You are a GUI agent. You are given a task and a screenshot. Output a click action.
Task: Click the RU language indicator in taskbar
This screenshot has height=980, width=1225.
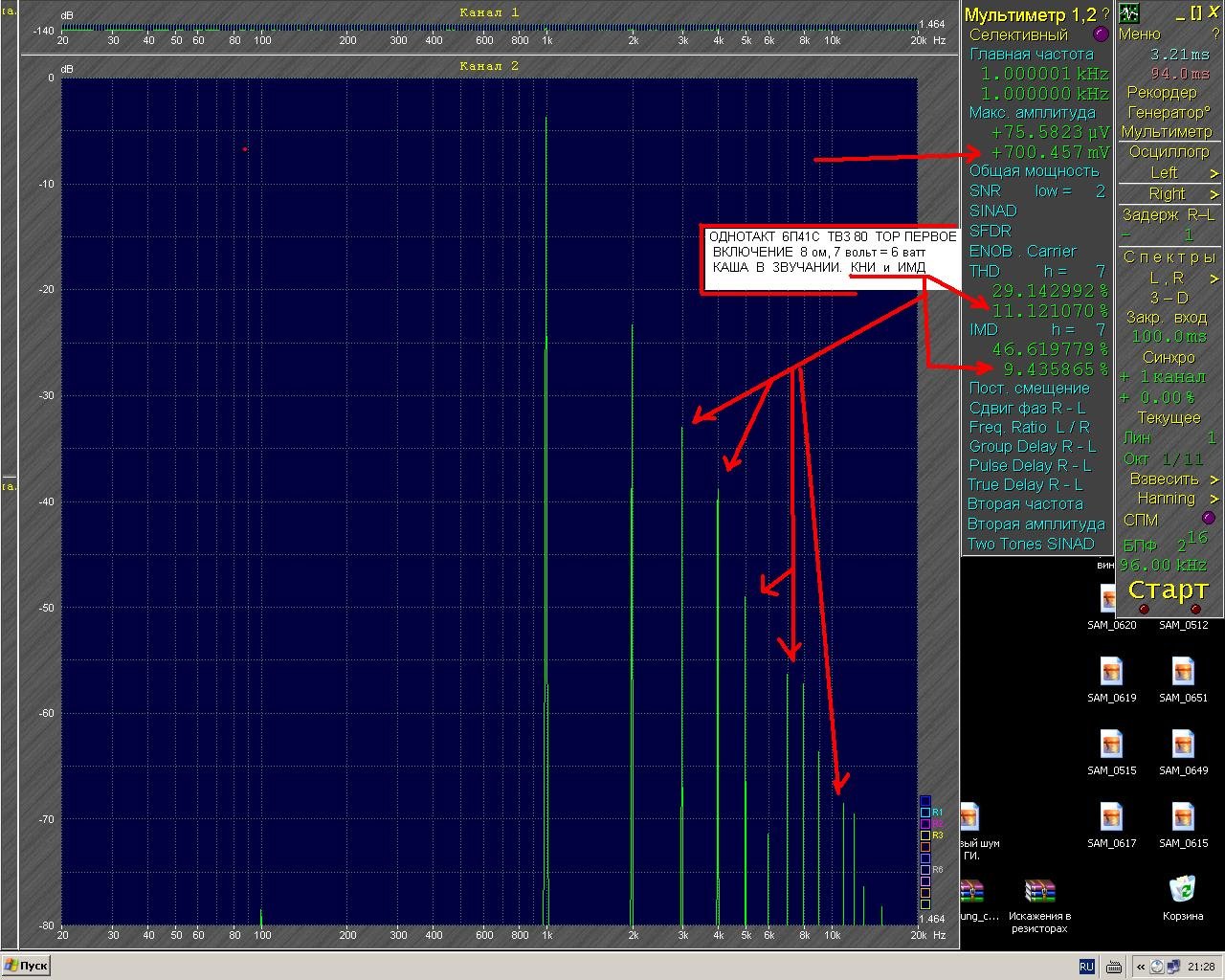click(1086, 967)
